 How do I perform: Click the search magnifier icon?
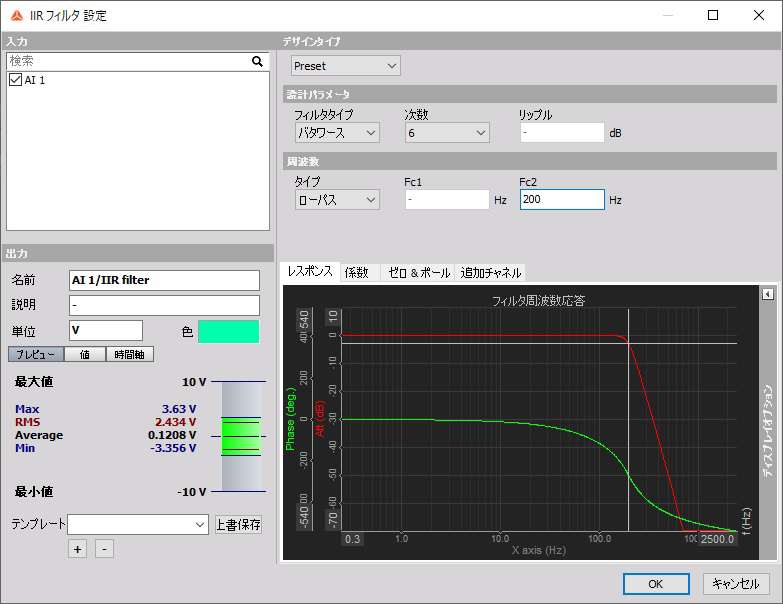[x=257, y=61]
